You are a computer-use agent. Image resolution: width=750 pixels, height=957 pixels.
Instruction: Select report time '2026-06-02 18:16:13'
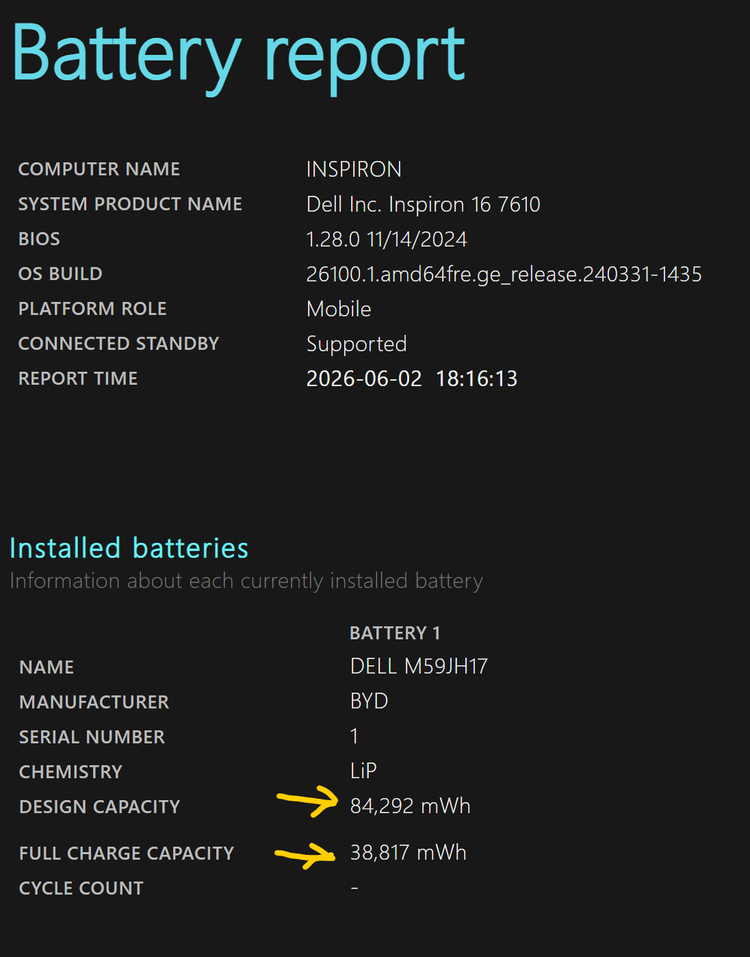click(x=412, y=379)
